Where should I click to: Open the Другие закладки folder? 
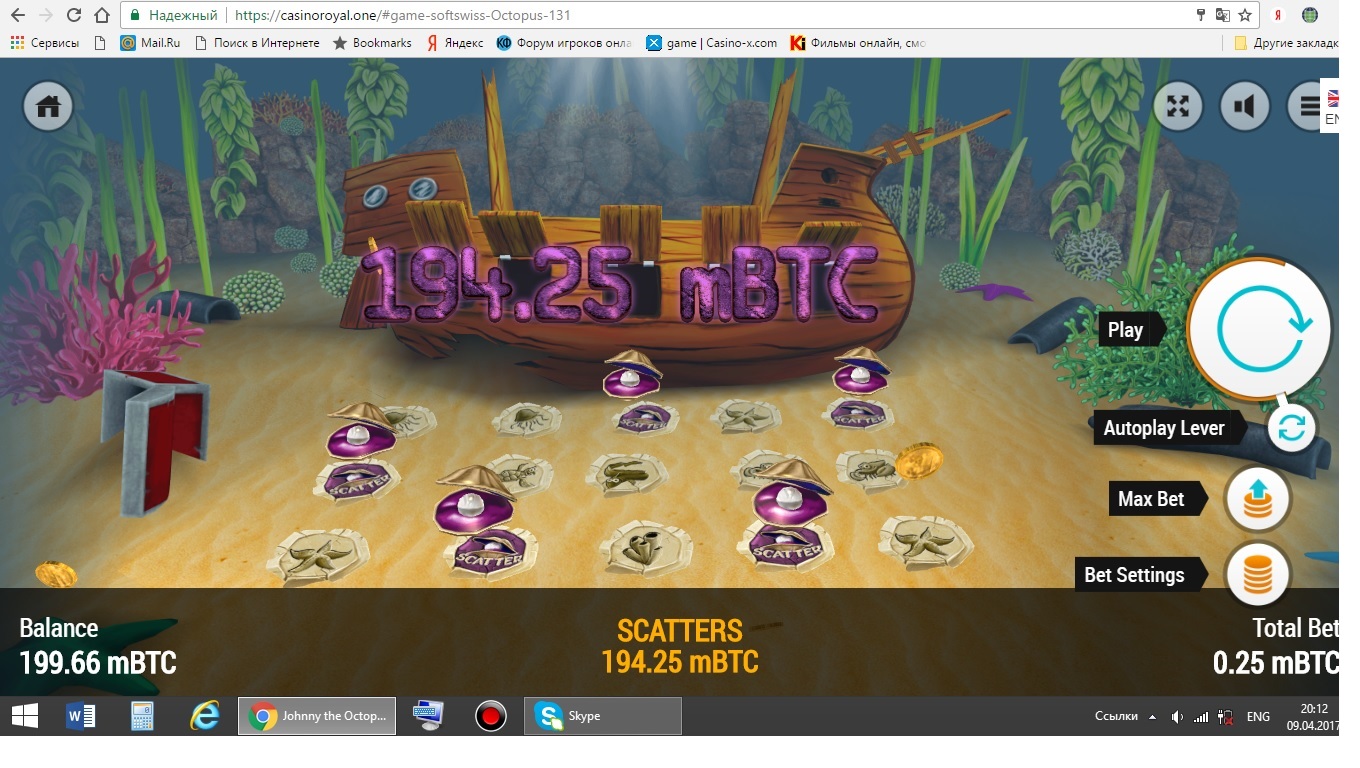point(1286,43)
